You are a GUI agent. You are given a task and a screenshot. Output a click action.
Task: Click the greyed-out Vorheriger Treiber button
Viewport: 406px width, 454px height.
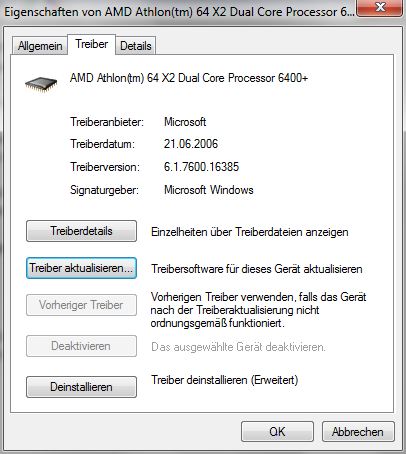(x=81, y=305)
